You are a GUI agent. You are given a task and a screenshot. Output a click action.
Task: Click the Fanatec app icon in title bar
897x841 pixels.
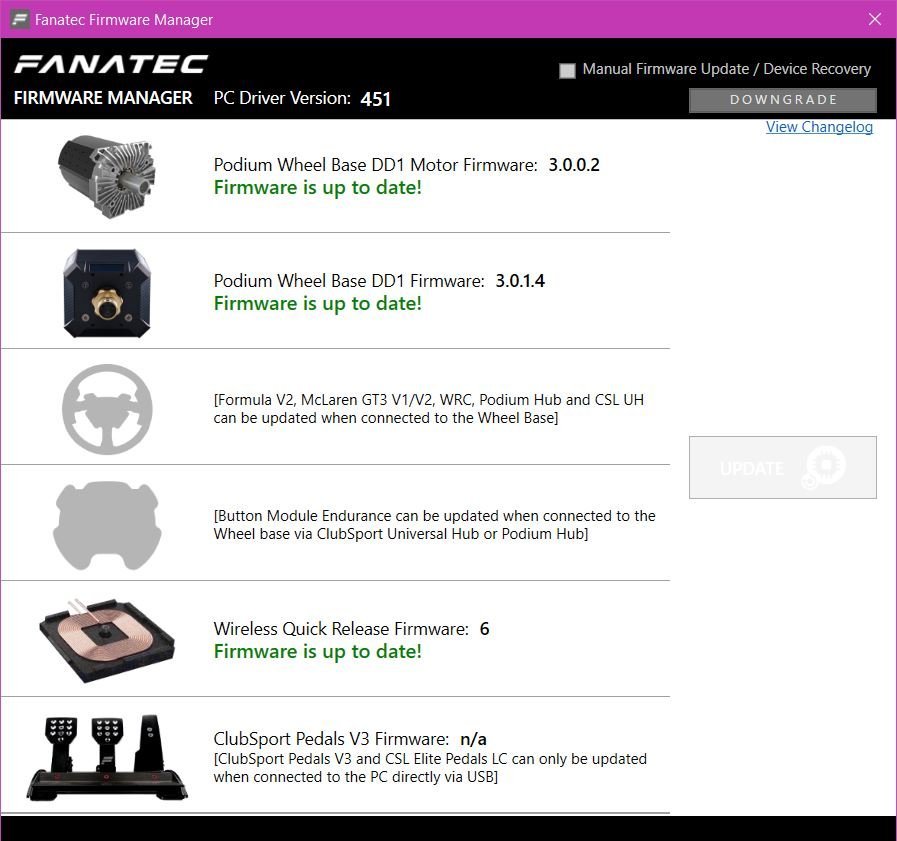pyautogui.click(x=19, y=20)
